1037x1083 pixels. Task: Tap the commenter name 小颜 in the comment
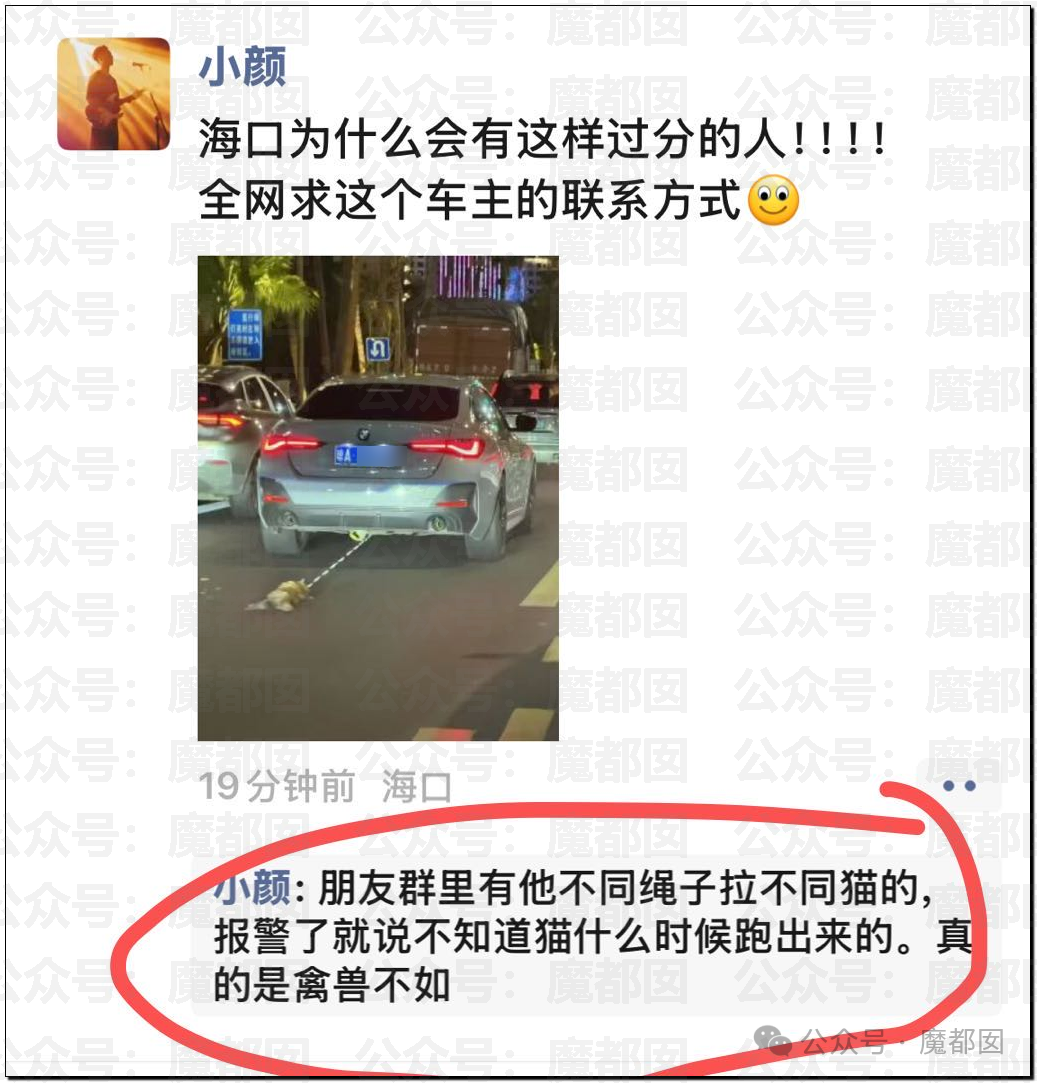click(x=251, y=888)
